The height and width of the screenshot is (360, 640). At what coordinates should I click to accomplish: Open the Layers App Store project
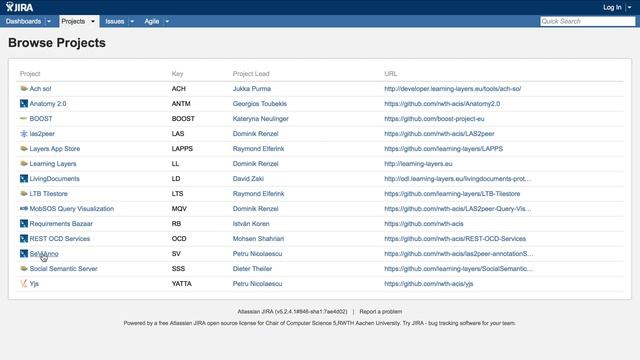pos(55,149)
